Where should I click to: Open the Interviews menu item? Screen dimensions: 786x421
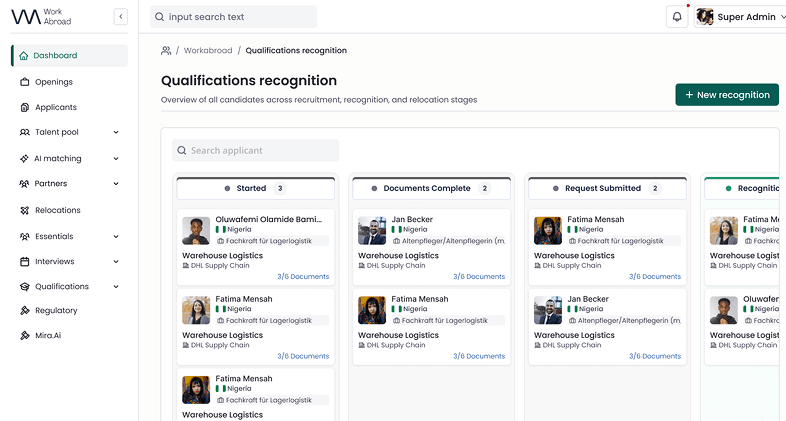(55, 262)
